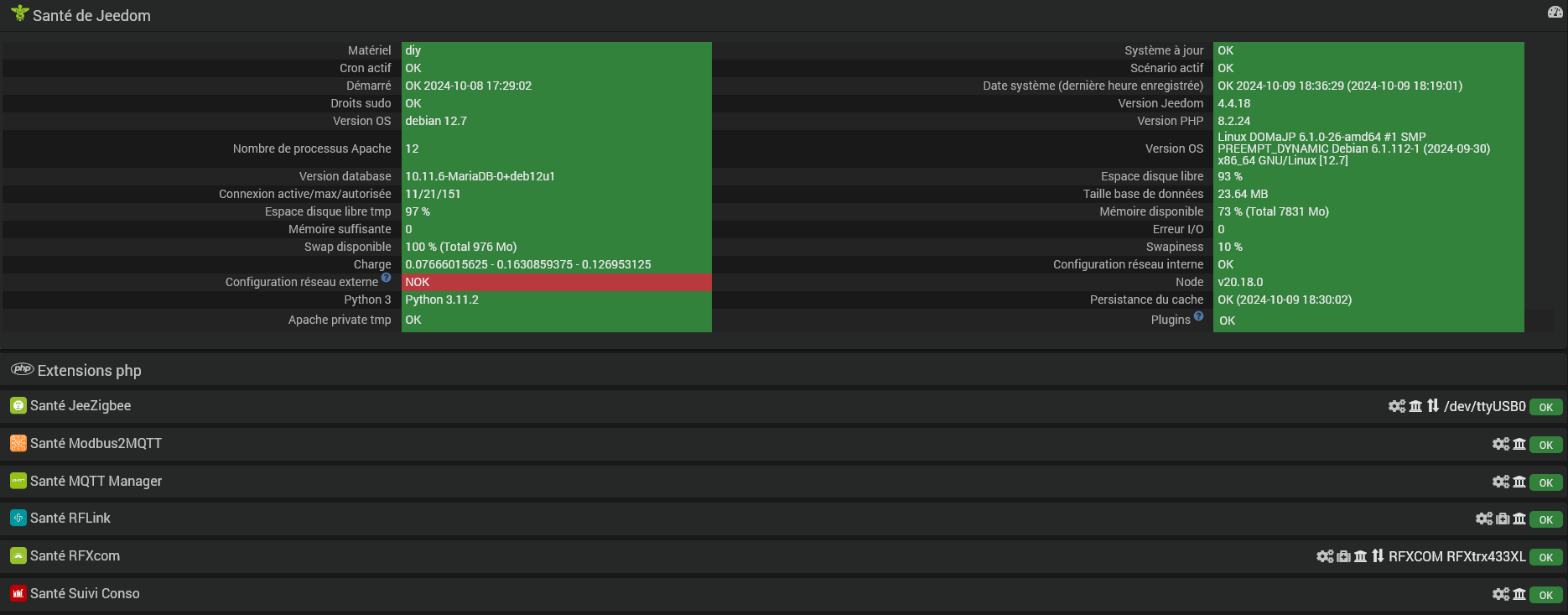1568x615 pixels.
Task: Click RFXcom port arrows icon
Action: coord(1378,555)
